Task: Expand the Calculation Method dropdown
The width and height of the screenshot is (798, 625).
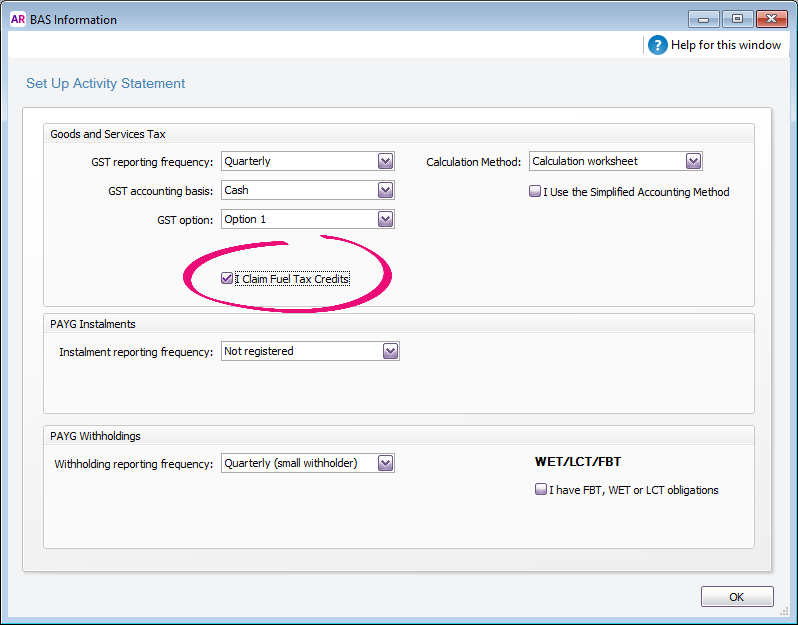Action: [693, 161]
